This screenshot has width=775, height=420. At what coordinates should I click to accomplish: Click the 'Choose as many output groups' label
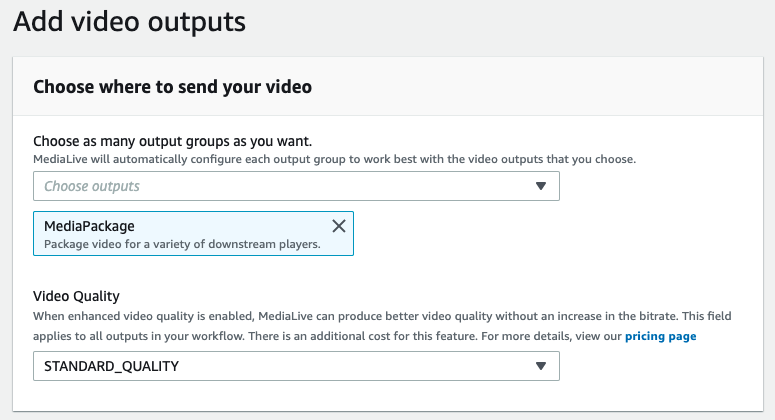172,141
